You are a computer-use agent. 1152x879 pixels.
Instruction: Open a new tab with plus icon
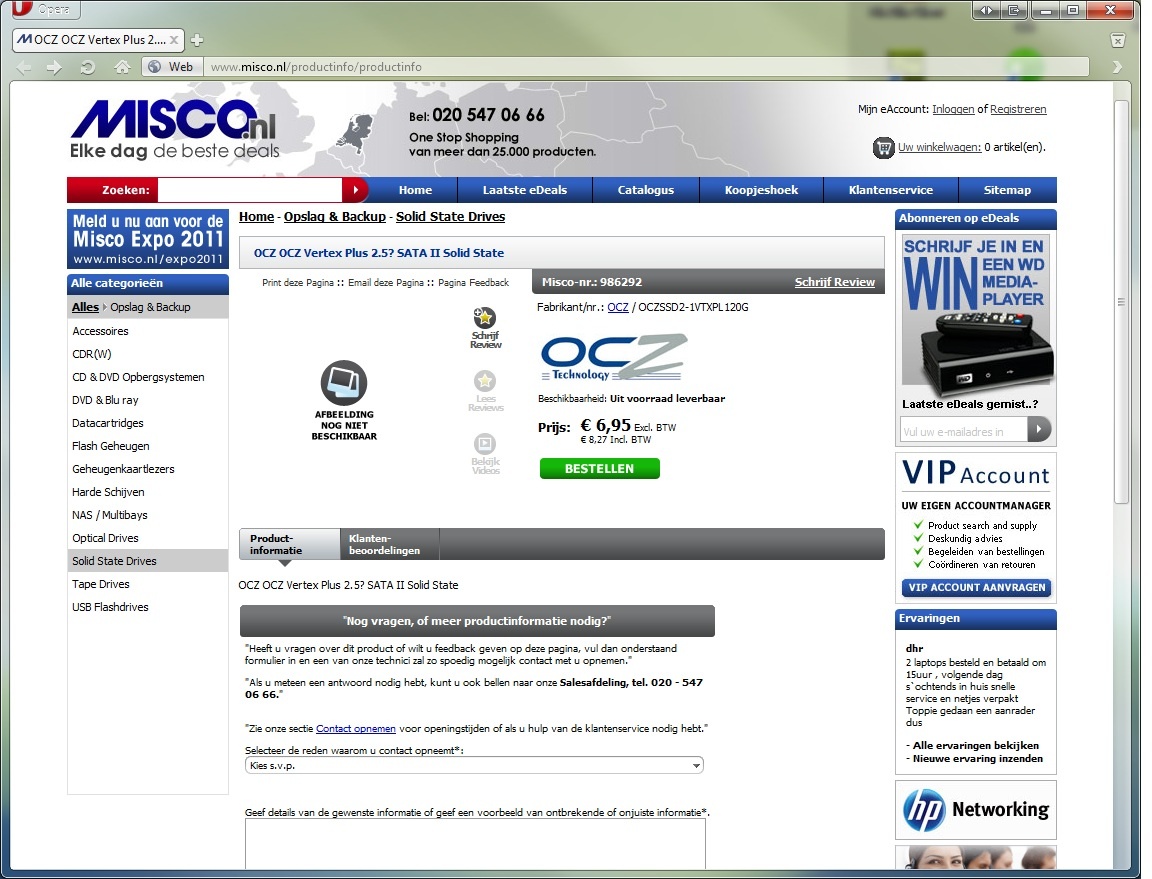197,40
